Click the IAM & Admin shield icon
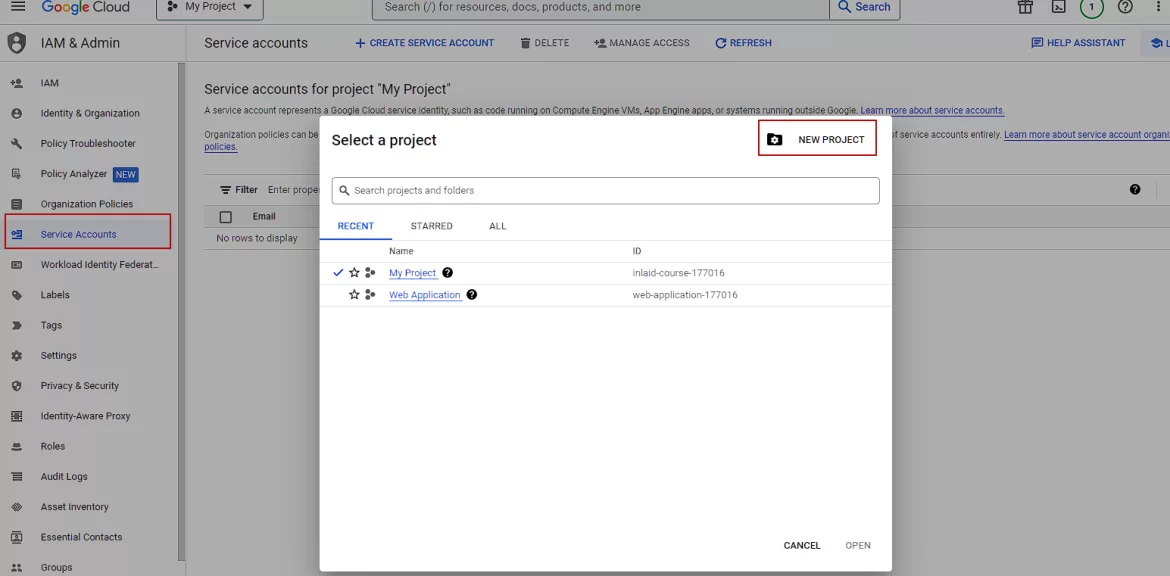This screenshot has width=1170, height=576. point(16,43)
